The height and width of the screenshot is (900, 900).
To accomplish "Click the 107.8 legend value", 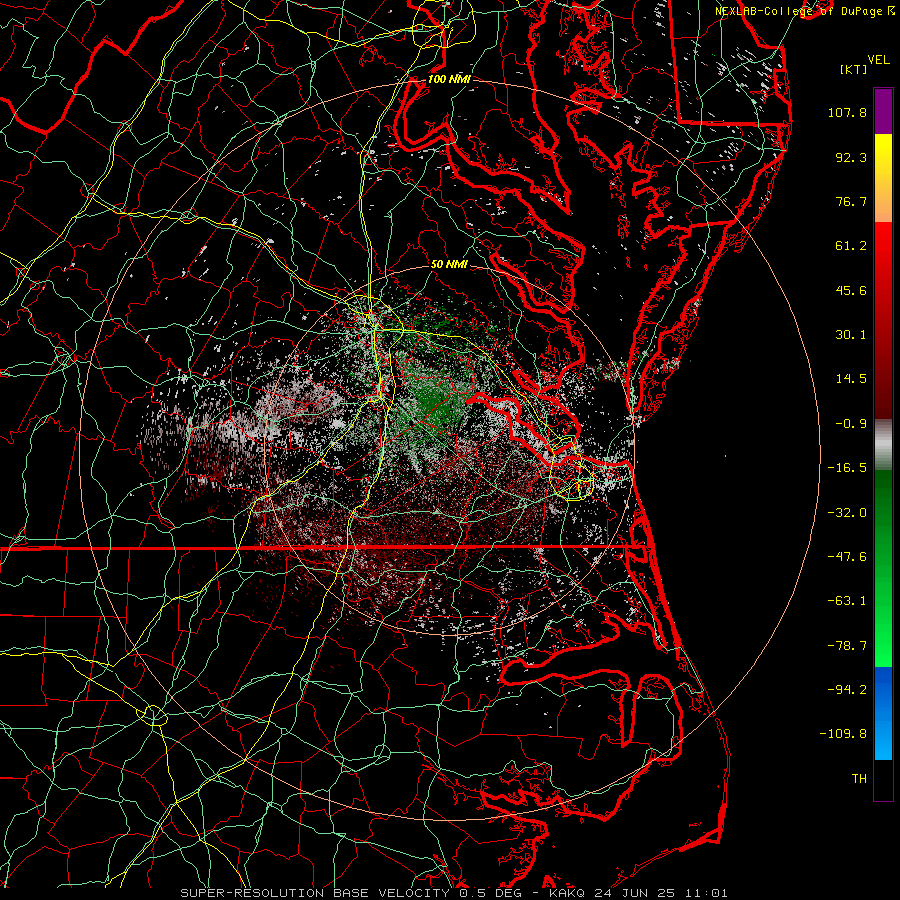I will point(847,112).
